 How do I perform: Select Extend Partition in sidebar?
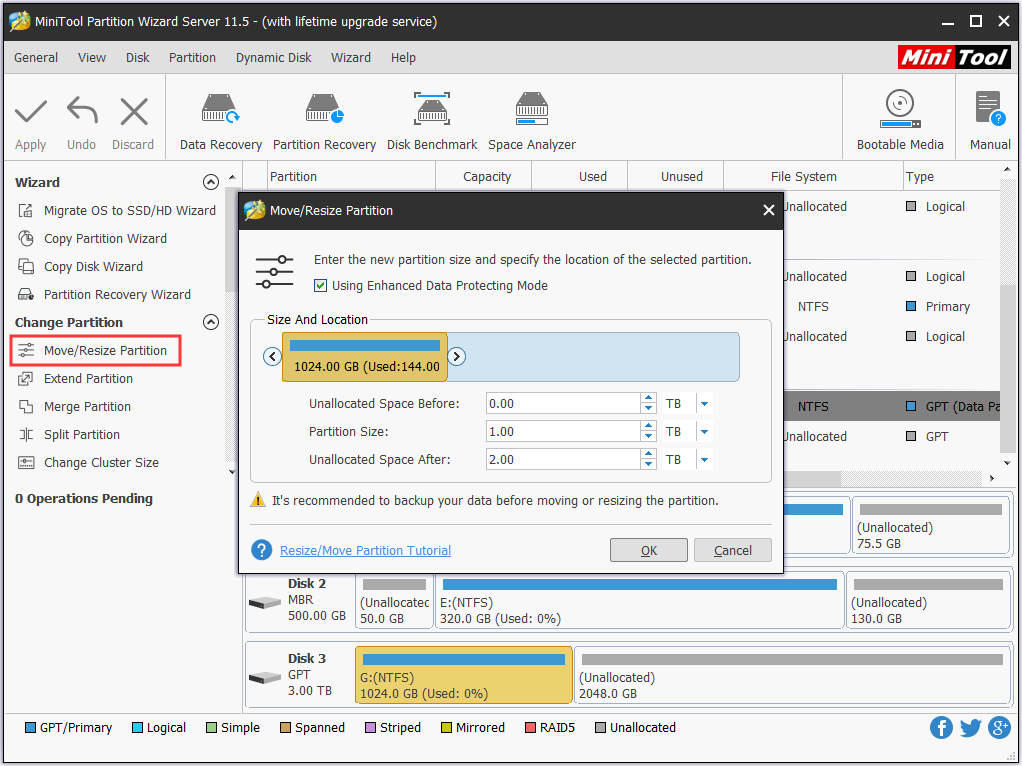click(76, 379)
